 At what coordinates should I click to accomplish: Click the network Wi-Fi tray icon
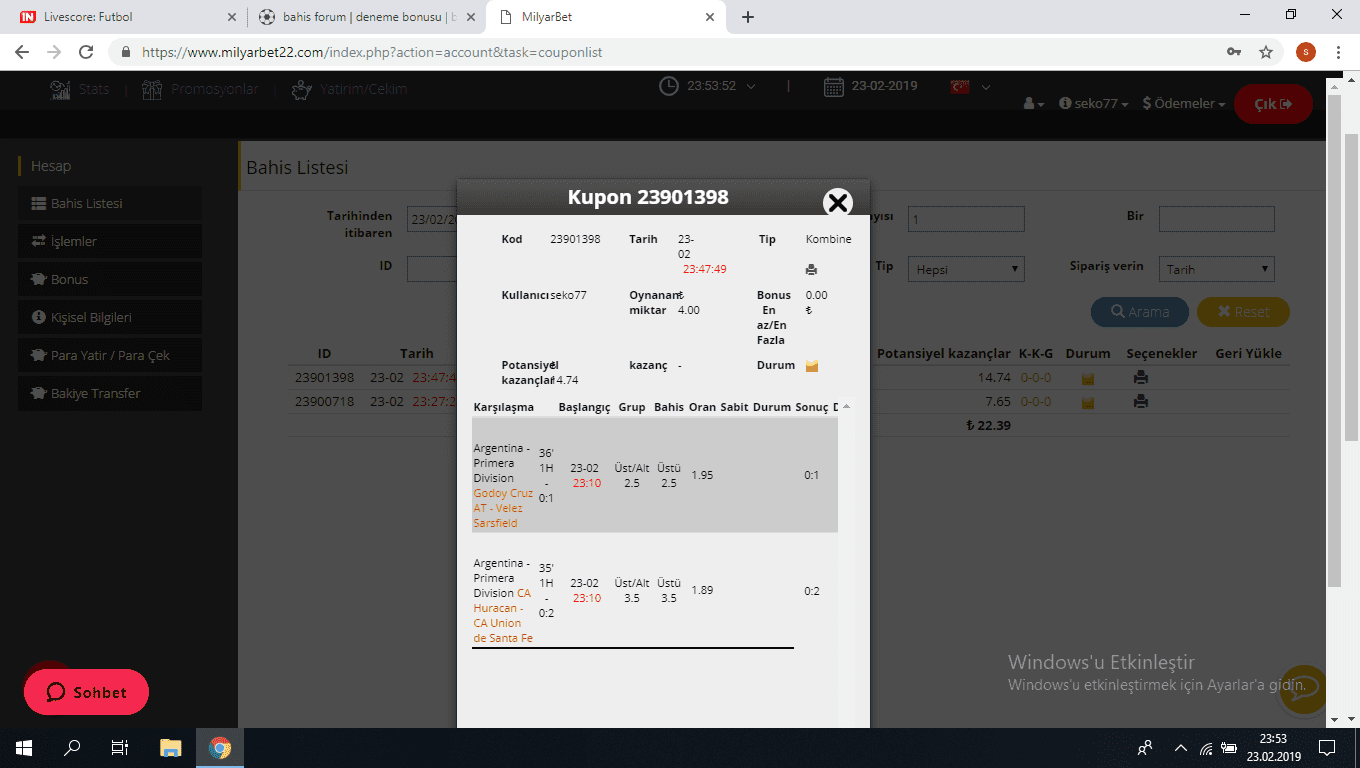(x=1207, y=748)
